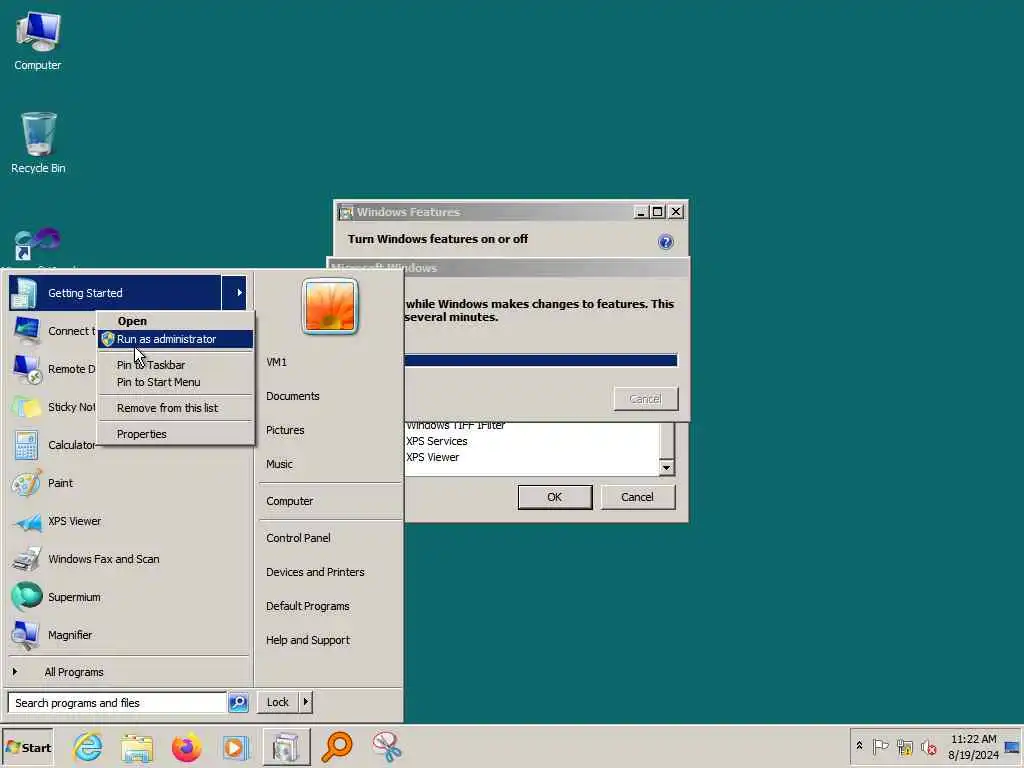Screen dimensions: 1024x768
Task: Click the Internet Explorer taskbar icon
Action: [88, 747]
